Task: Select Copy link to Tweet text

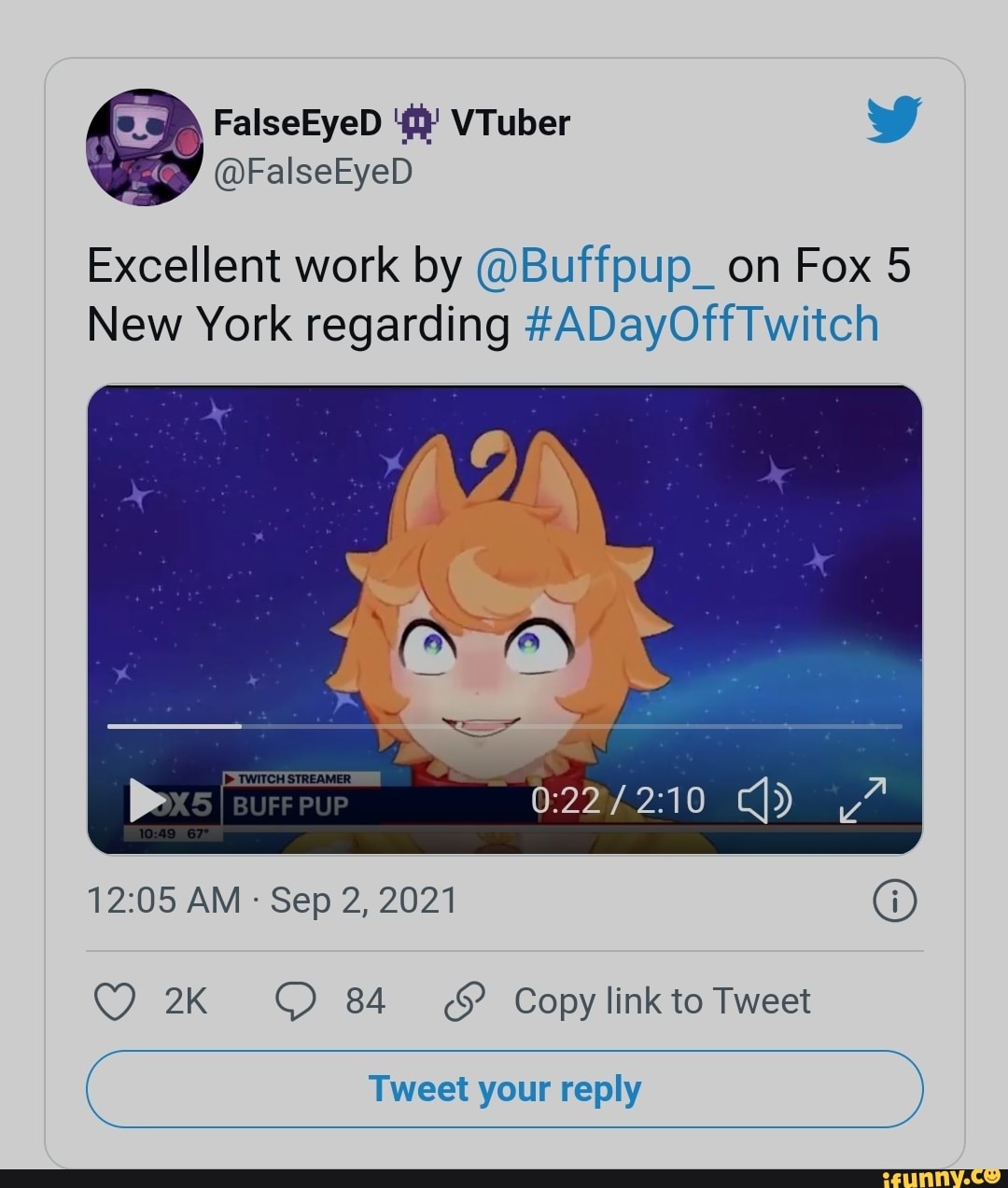Action: click(x=662, y=1001)
